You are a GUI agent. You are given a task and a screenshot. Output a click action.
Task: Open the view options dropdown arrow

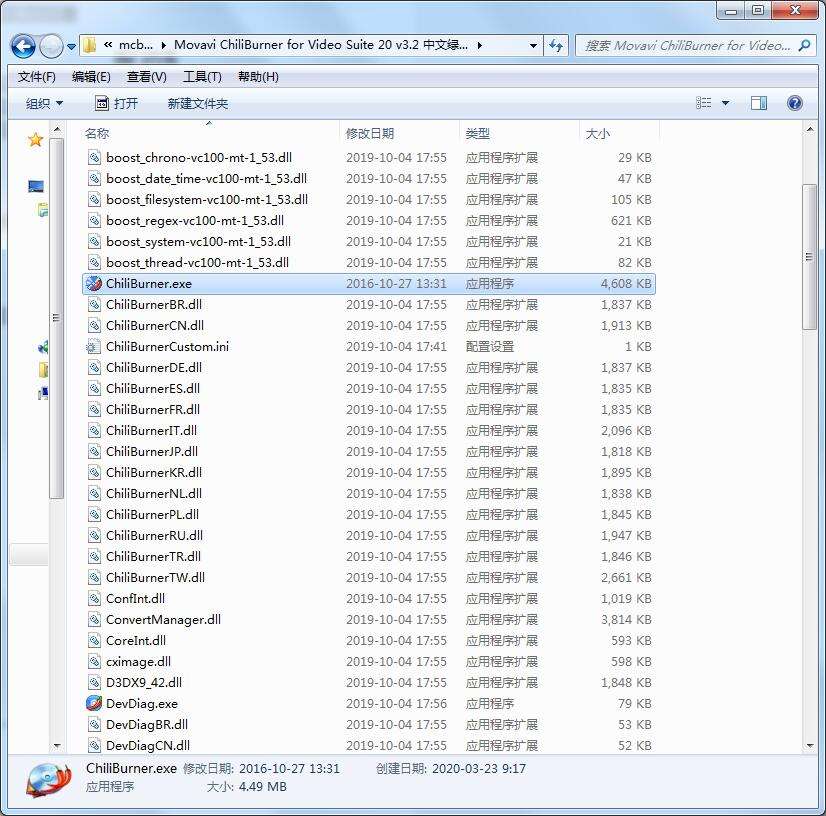[x=725, y=103]
